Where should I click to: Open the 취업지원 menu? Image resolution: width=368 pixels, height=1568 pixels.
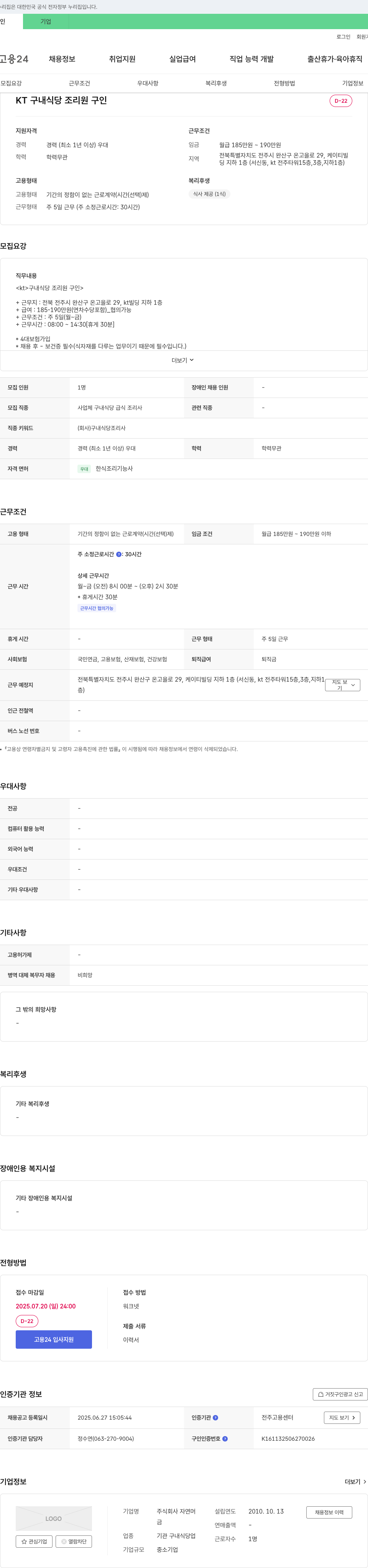122,59
